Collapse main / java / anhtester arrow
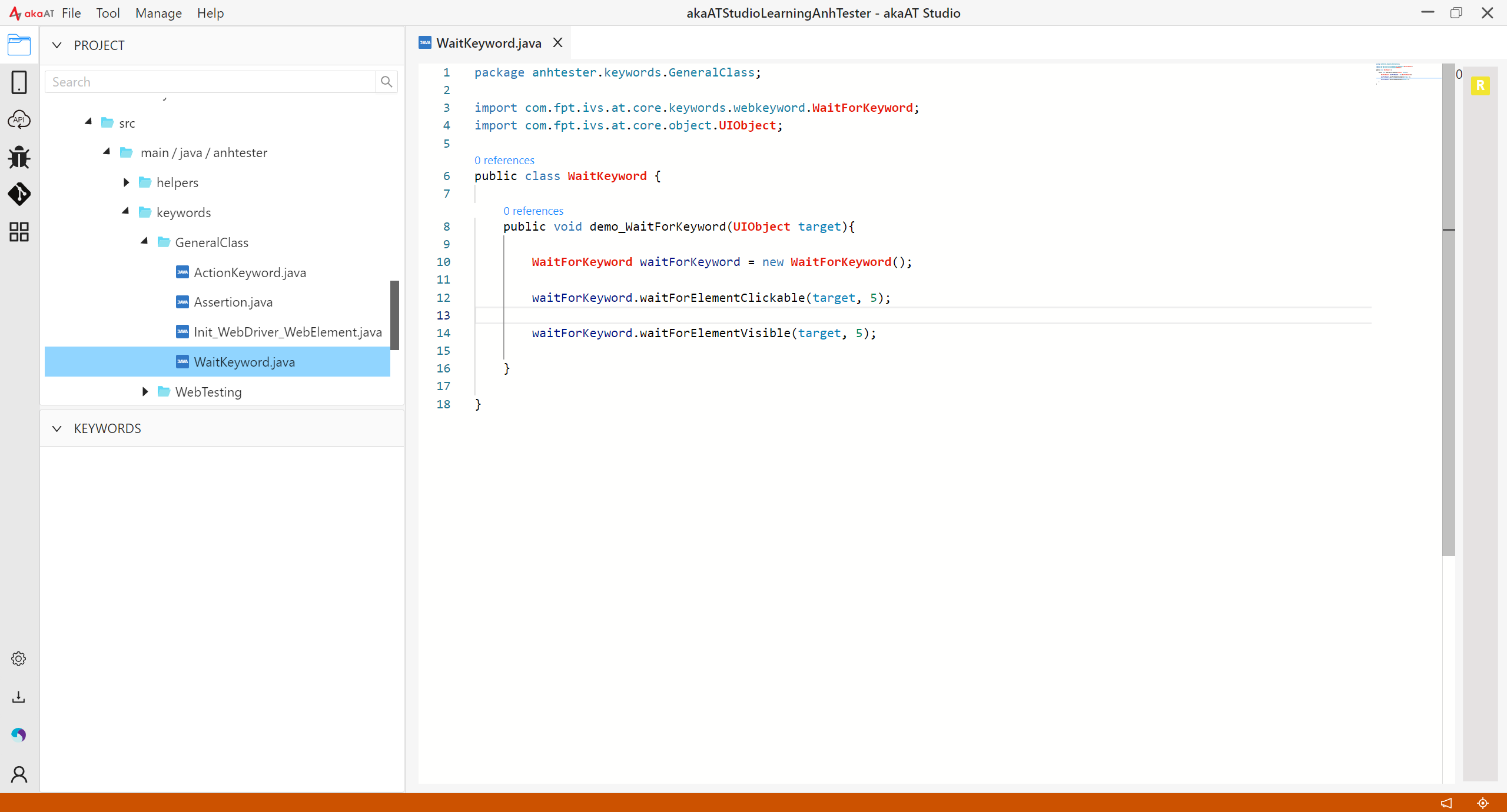This screenshot has width=1507, height=812. [x=107, y=152]
